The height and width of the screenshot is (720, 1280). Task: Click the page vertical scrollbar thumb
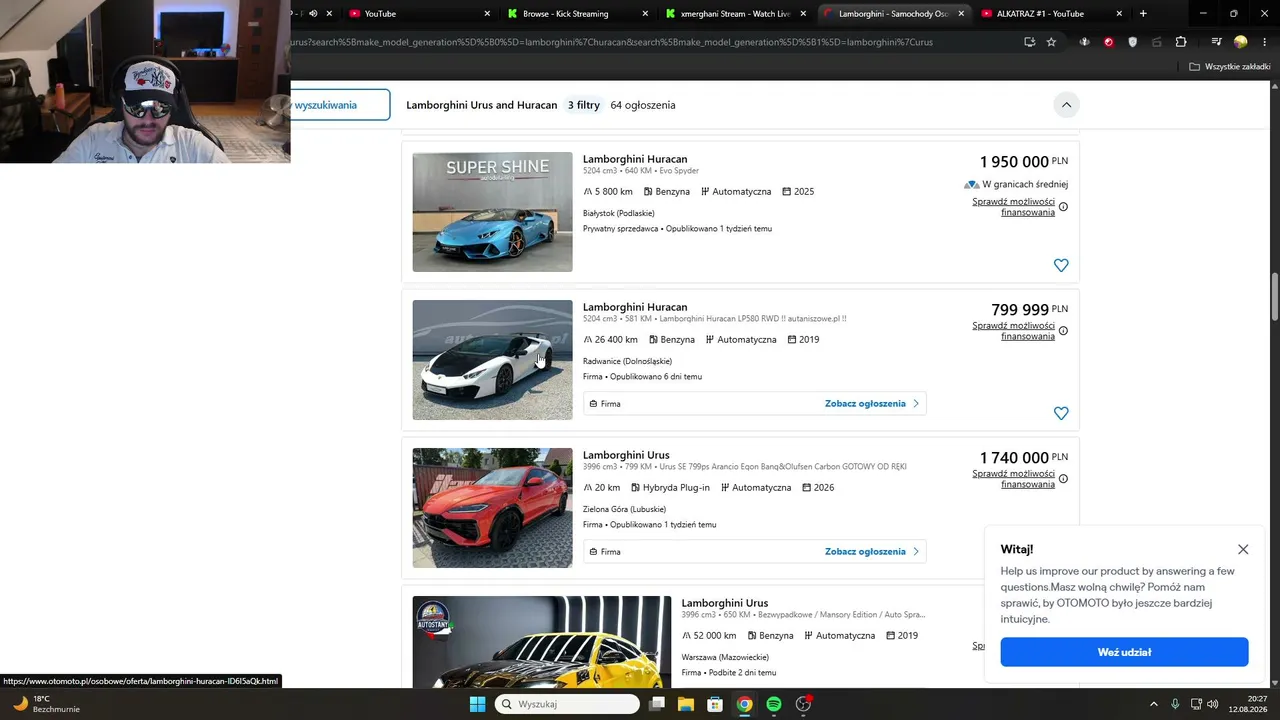tap(1275, 297)
